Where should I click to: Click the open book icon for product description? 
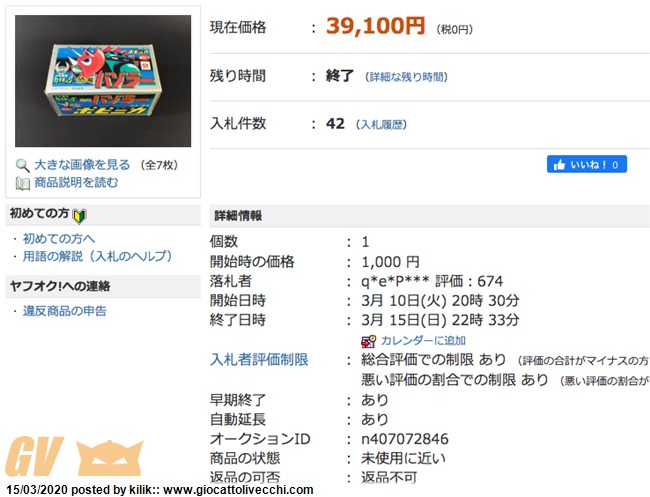click(x=23, y=183)
